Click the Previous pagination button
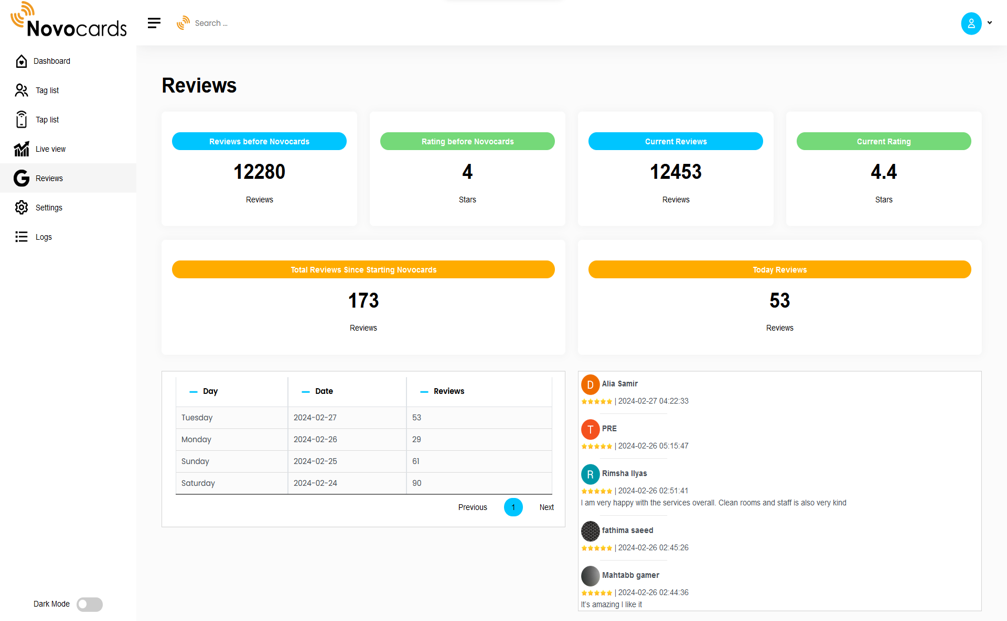 point(472,507)
